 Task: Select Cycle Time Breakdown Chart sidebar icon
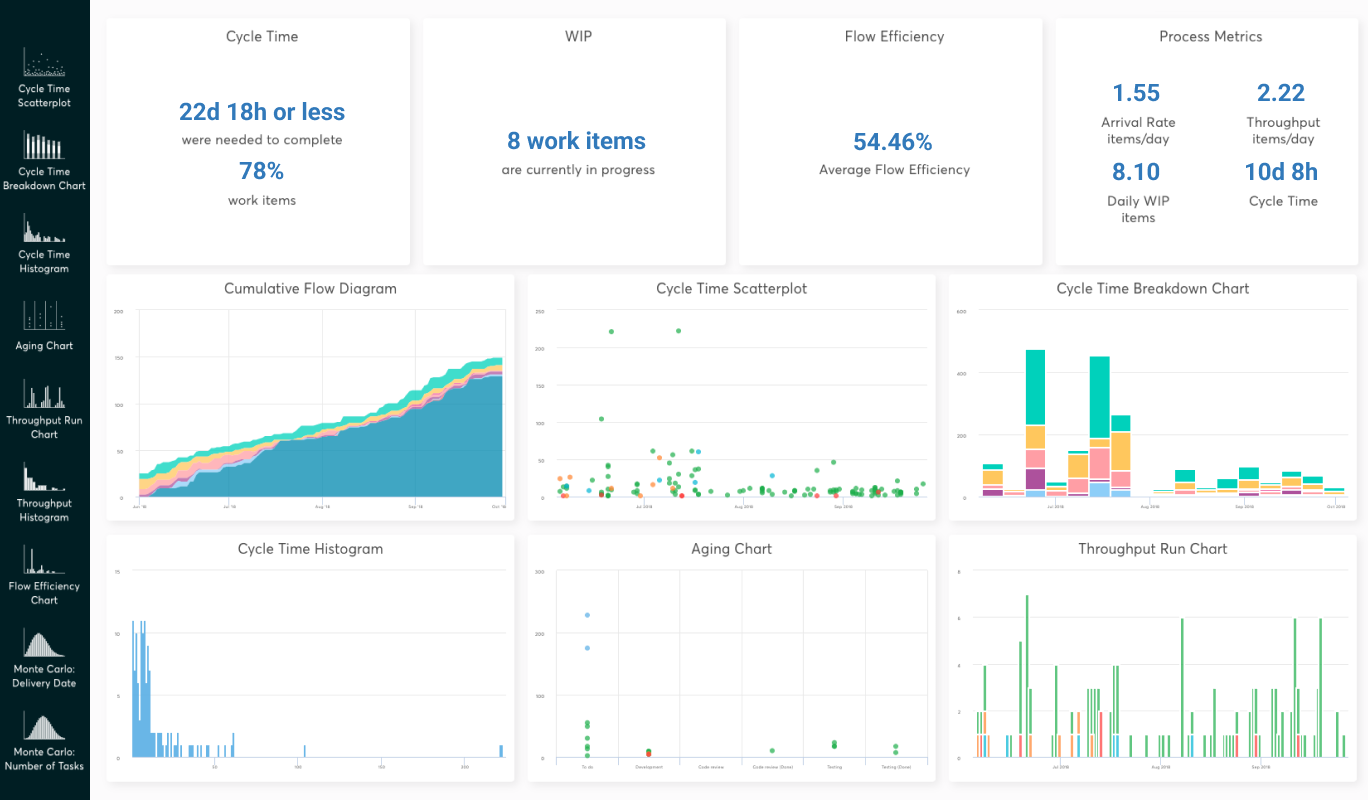[44, 148]
